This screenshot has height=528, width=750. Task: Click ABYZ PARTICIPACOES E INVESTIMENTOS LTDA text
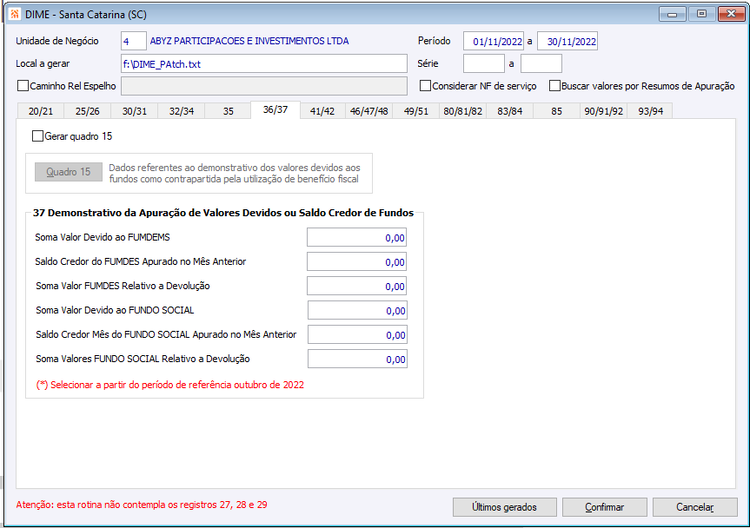click(x=249, y=41)
